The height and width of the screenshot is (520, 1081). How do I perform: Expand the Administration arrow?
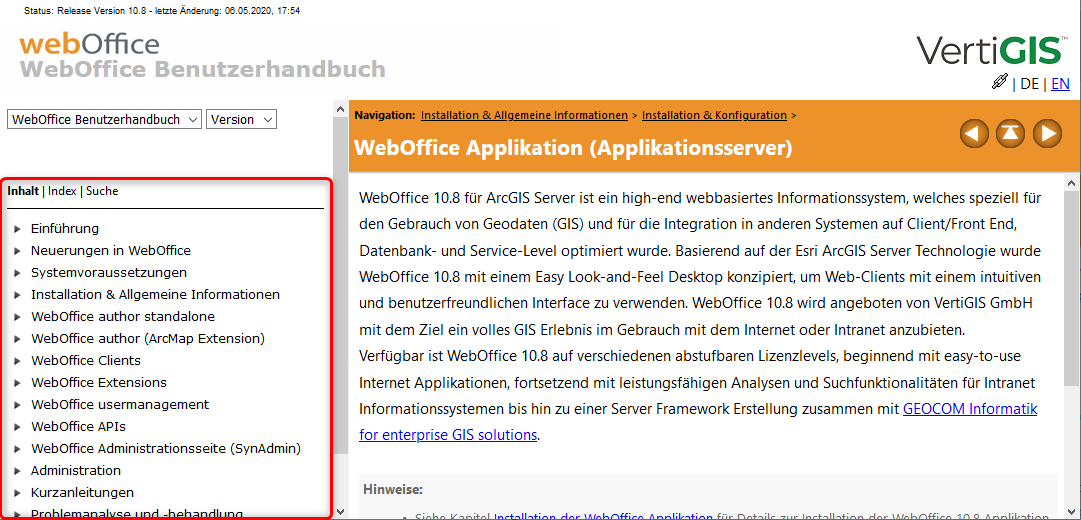click(x=17, y=470)
